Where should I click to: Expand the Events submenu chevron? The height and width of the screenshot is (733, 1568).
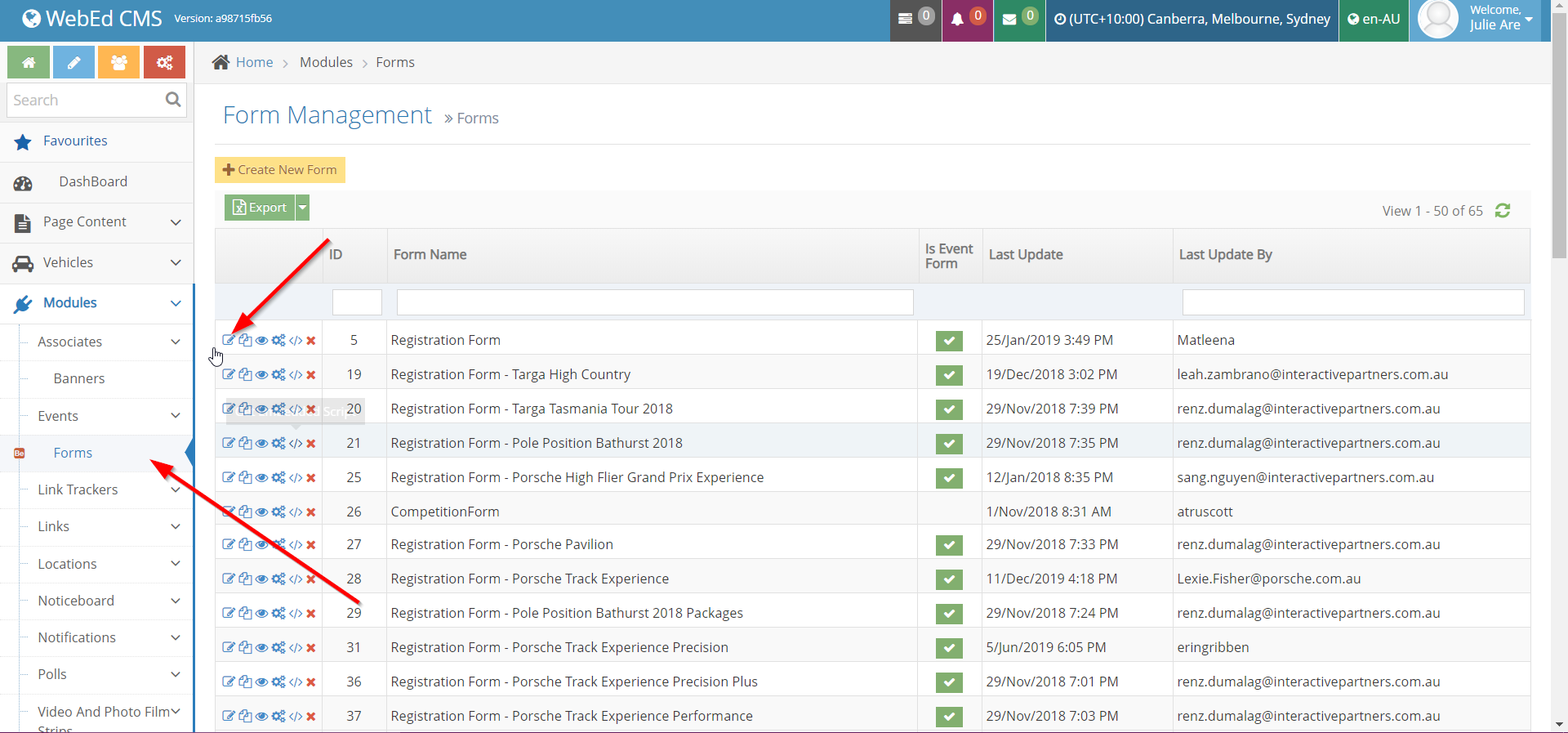[x=176, y=416]
